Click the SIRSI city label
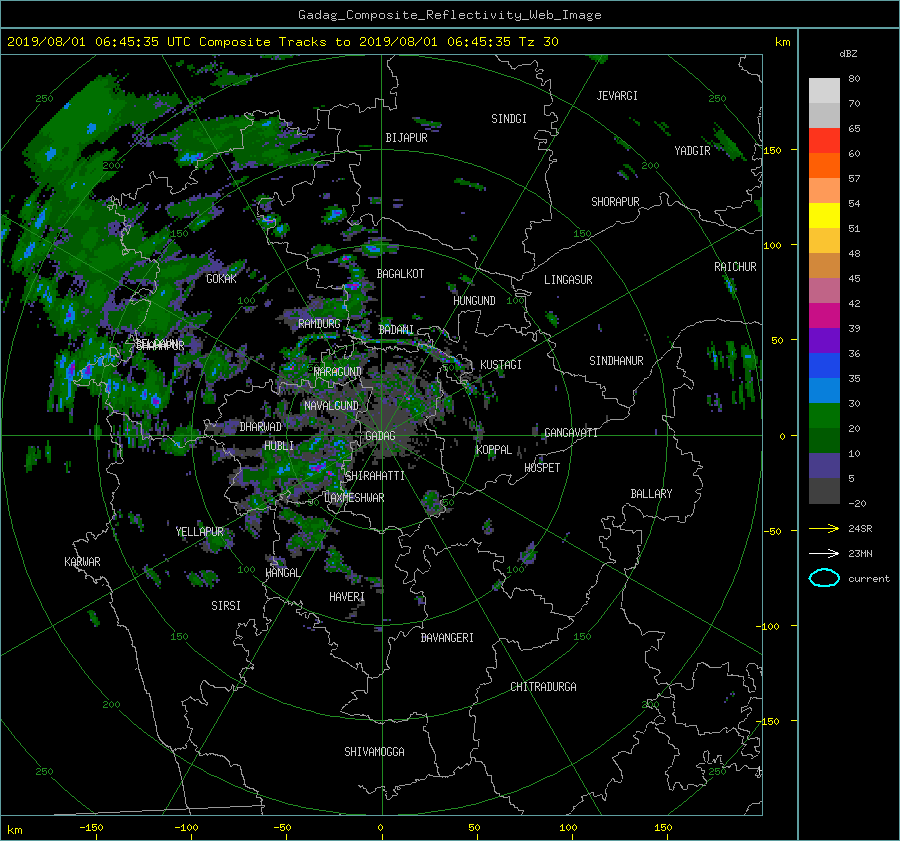The height and width of the screenshot is (841, 900). [x=226, y=606]
